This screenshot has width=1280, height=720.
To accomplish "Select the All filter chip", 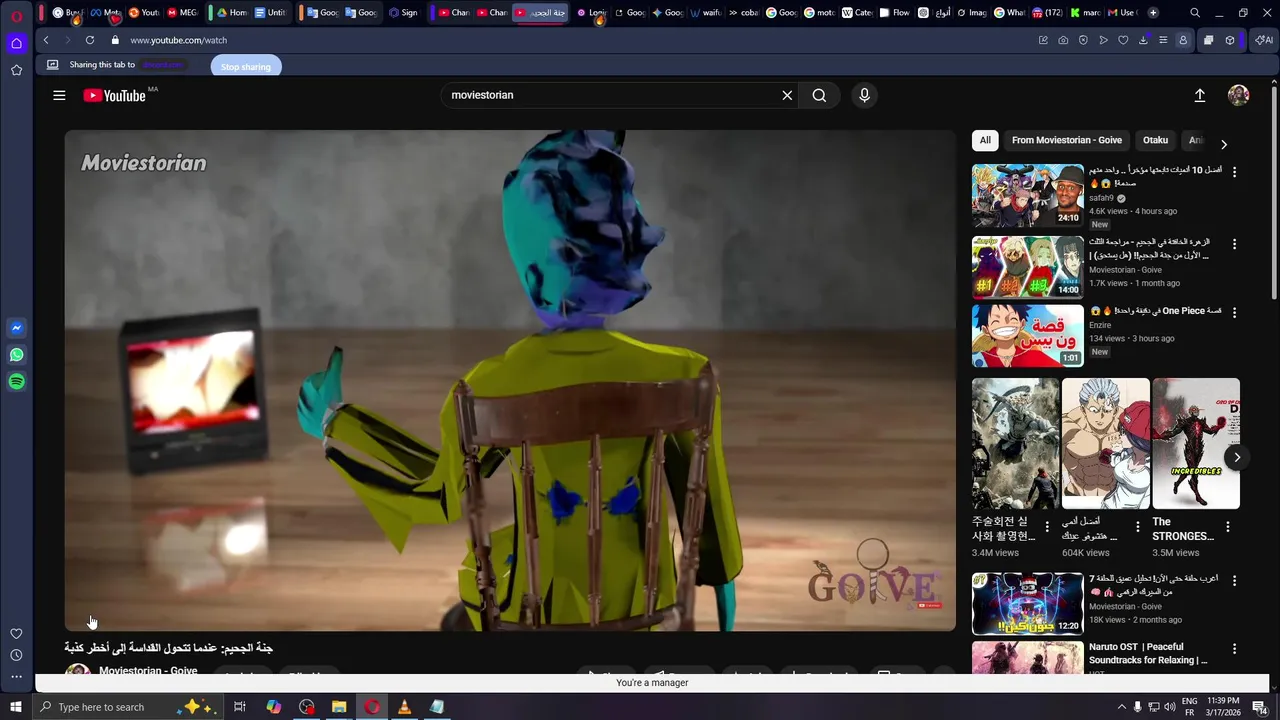I will click(985, 140).
